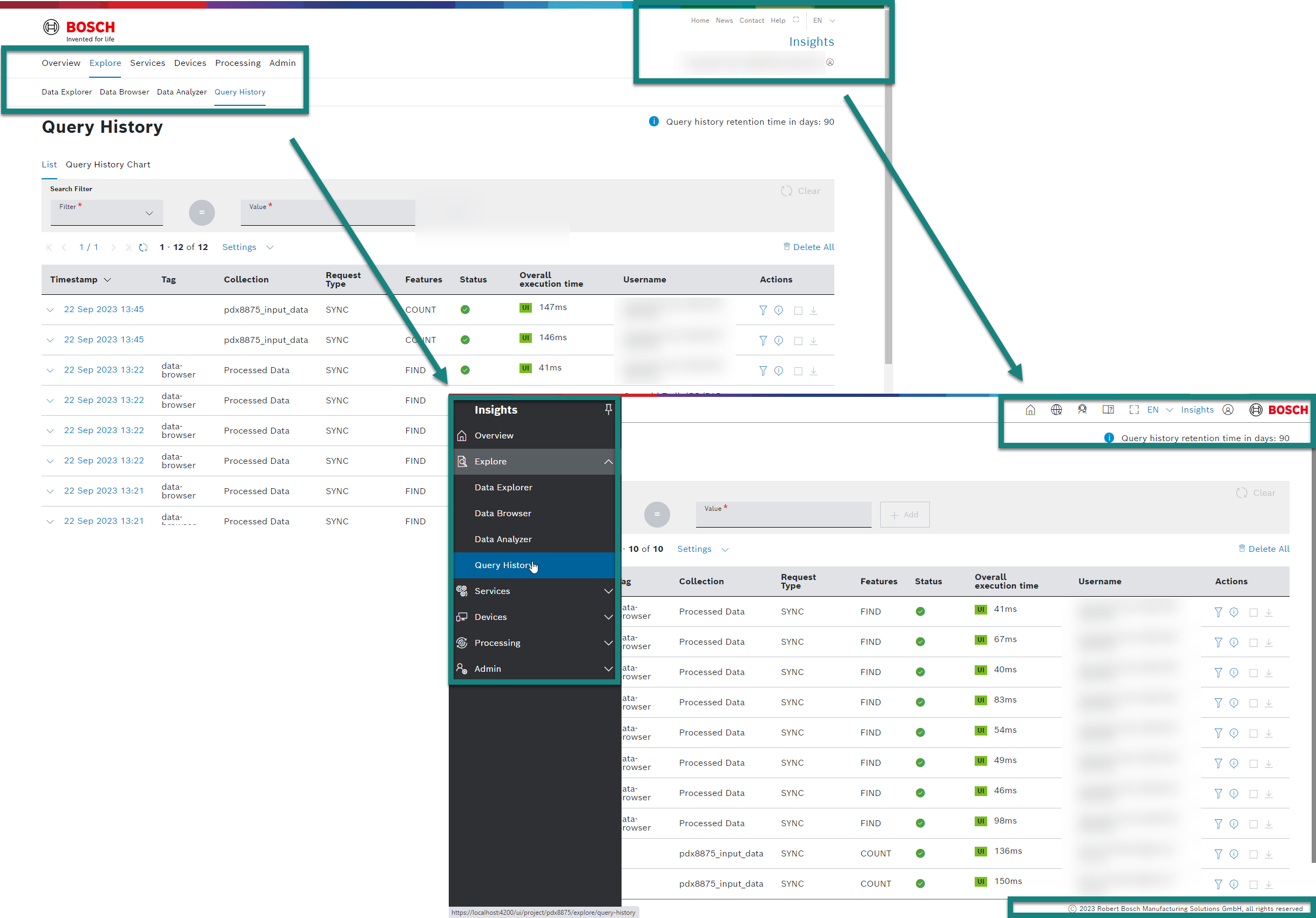Viewport: 1316px width, 918px height.
Task: Click the headset Contact support icon
Action: click(x=1082, y=410)
